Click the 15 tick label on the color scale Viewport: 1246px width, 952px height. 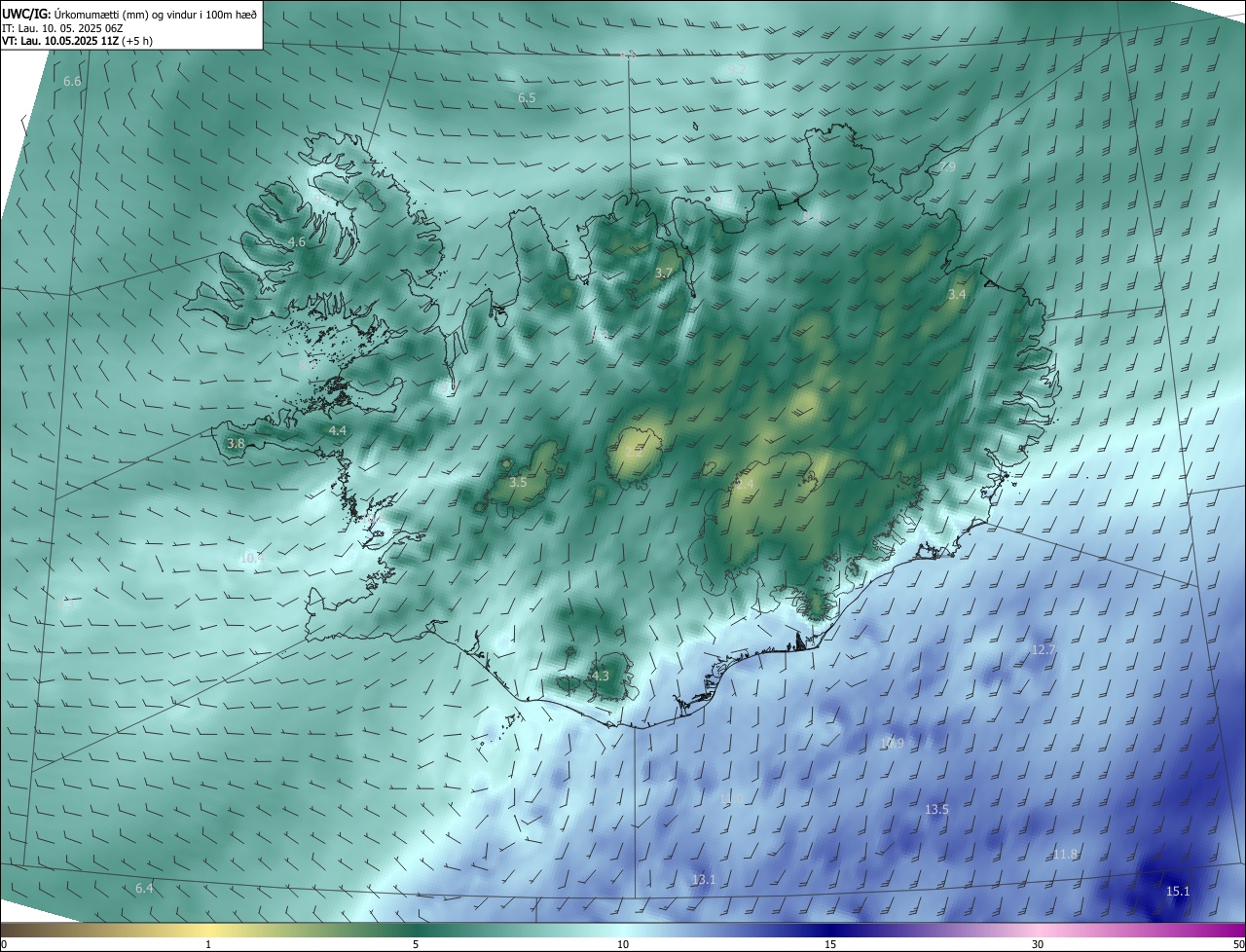coord(830,945)
